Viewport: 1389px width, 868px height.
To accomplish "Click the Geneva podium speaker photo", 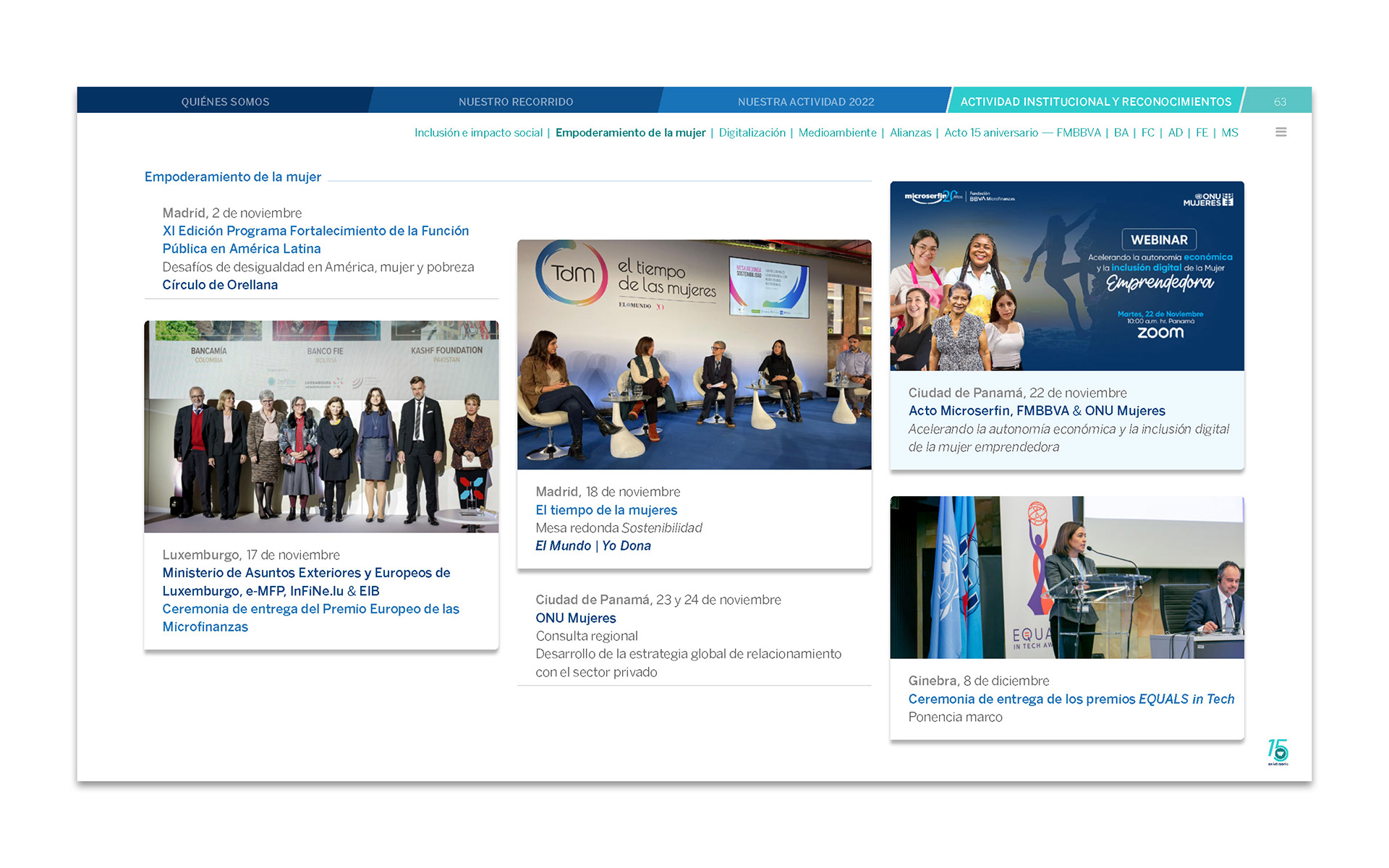I will (1067, 577).
